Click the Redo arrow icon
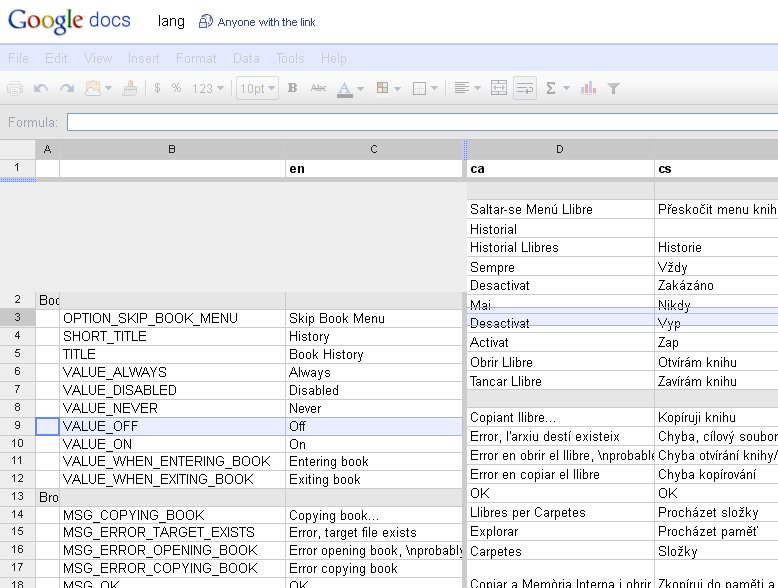Image resolution: width=778 pixels, height=588 pixels. coord(67,88)
